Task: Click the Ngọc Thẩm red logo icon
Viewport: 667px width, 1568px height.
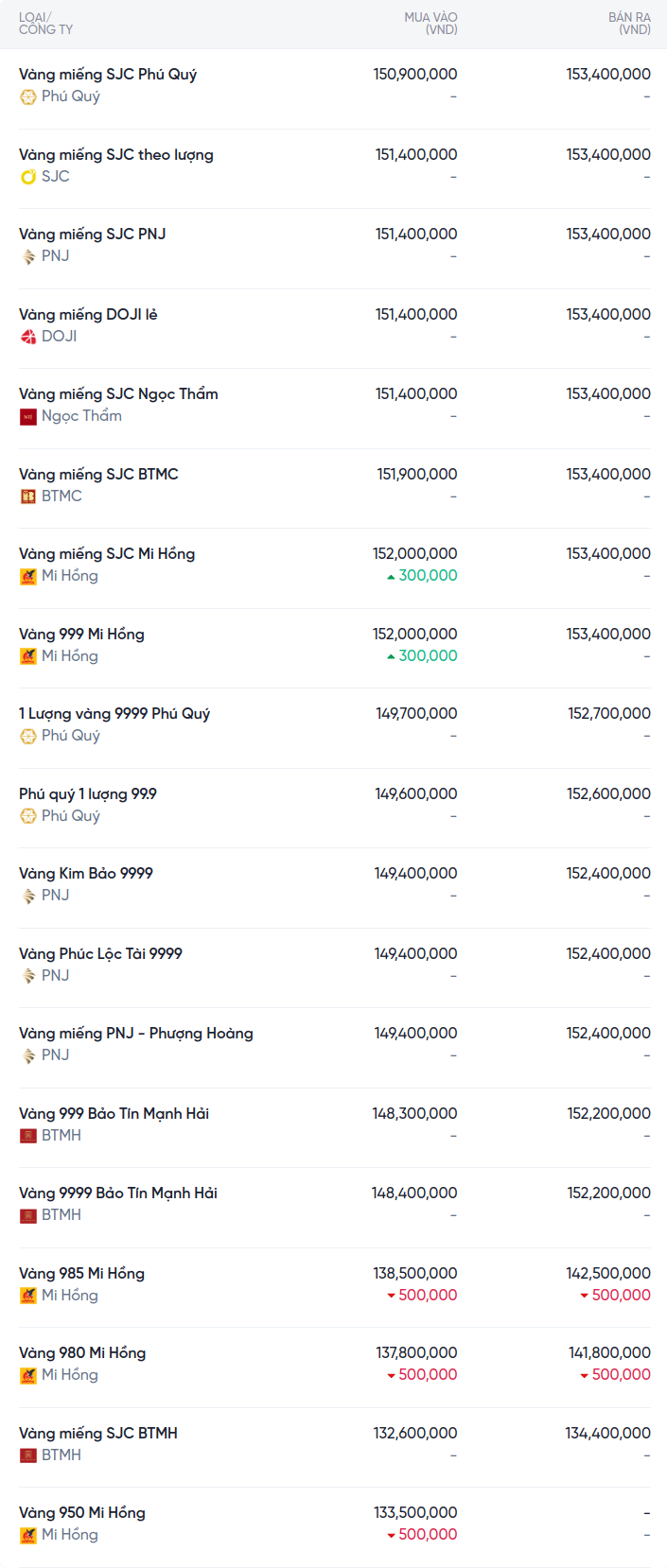Action: [28, 416]
